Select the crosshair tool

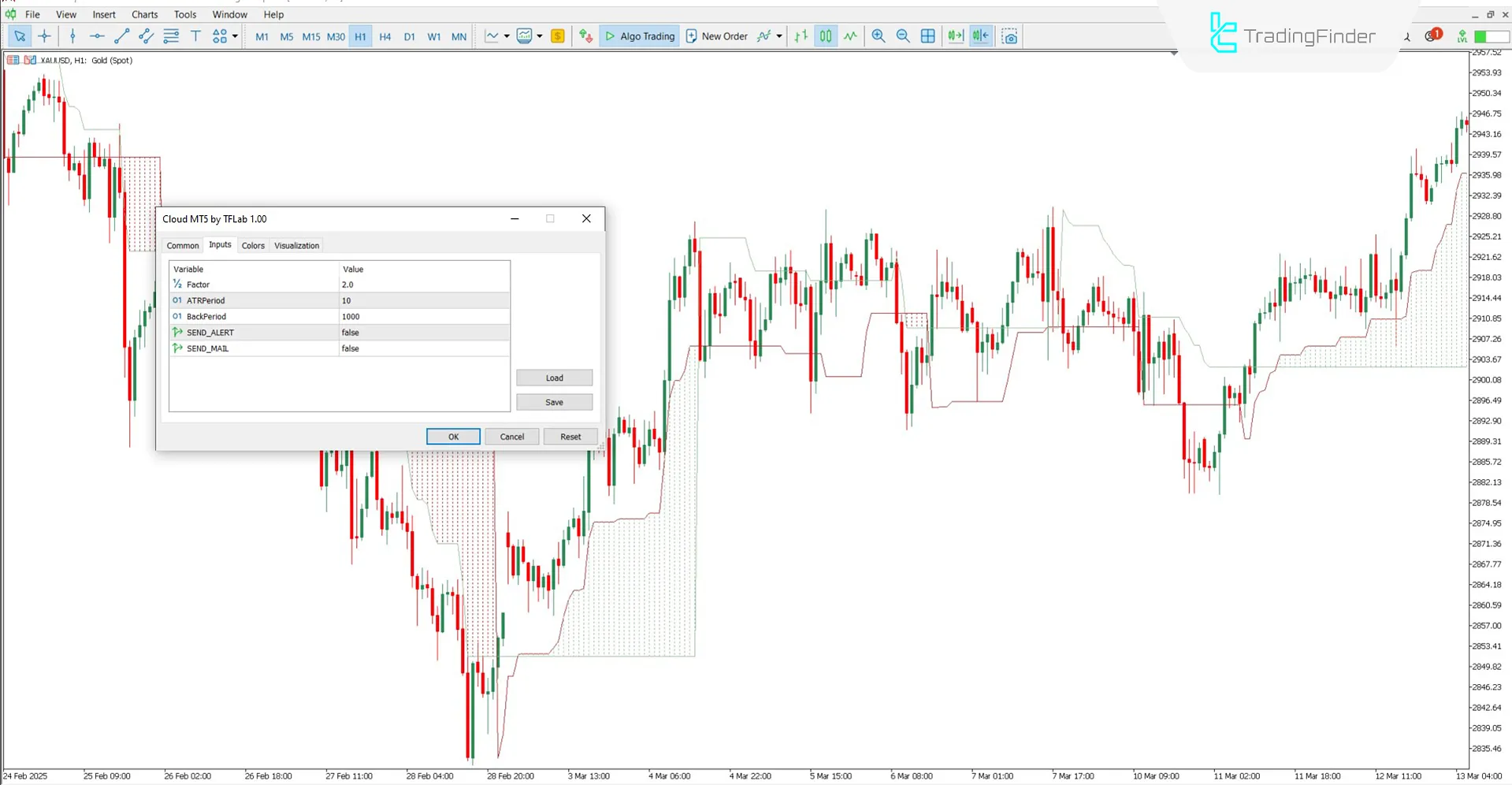pyautogui.click(x=44, y=36)
